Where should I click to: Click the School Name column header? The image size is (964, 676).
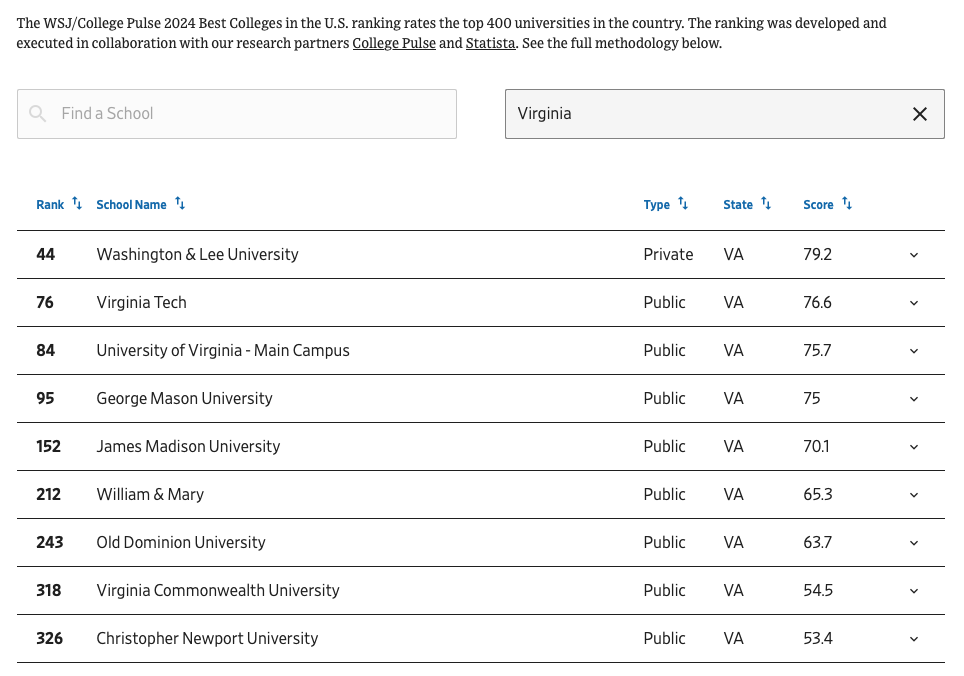click(x=131, y=205)
